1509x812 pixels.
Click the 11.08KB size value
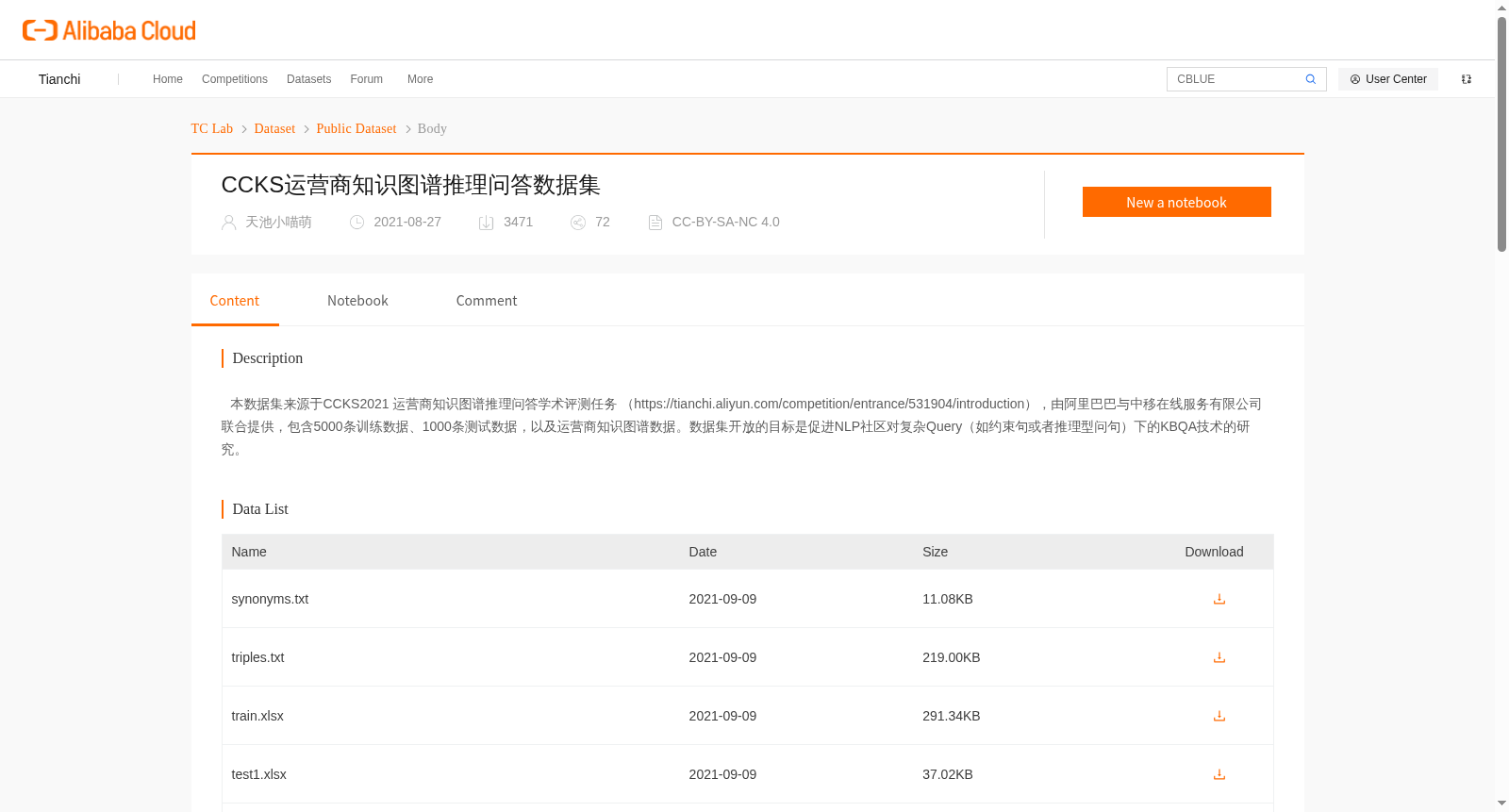(948, 599)
